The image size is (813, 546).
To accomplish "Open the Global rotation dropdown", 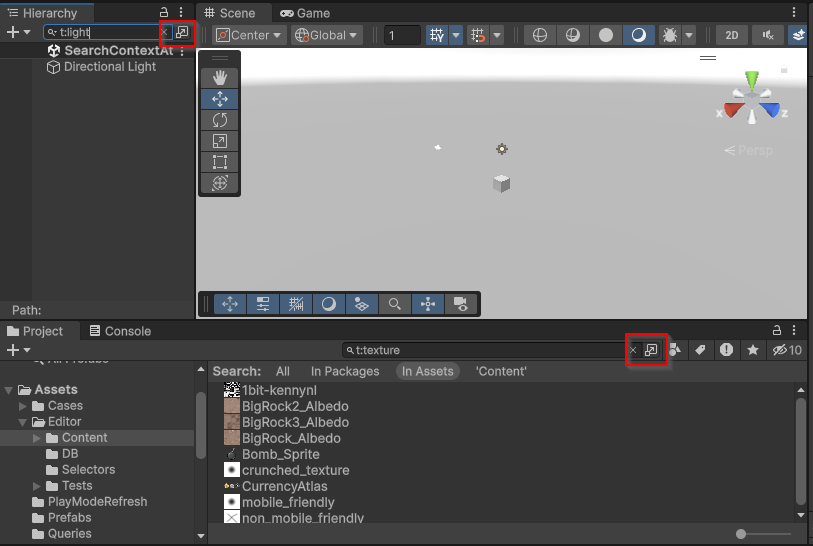I will pos(326,35).
